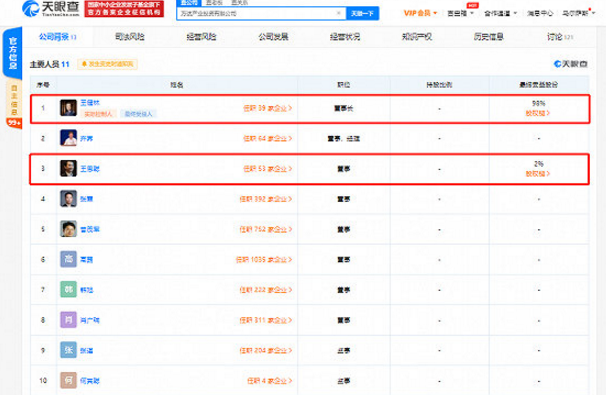606x395 pixels.
Task: Click the orange 实际控制人 tag
Action: pos(98,114)
